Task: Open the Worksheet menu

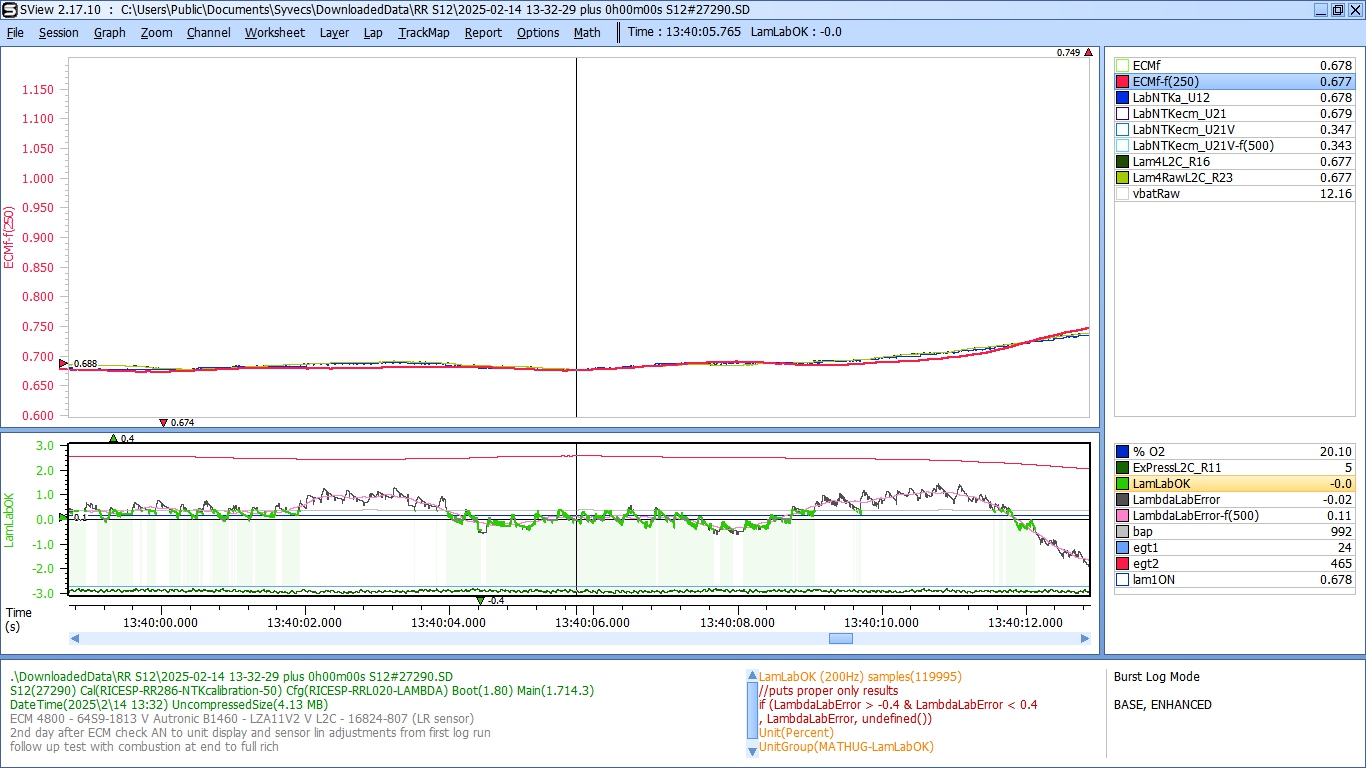Action: (x=274, y=32)
